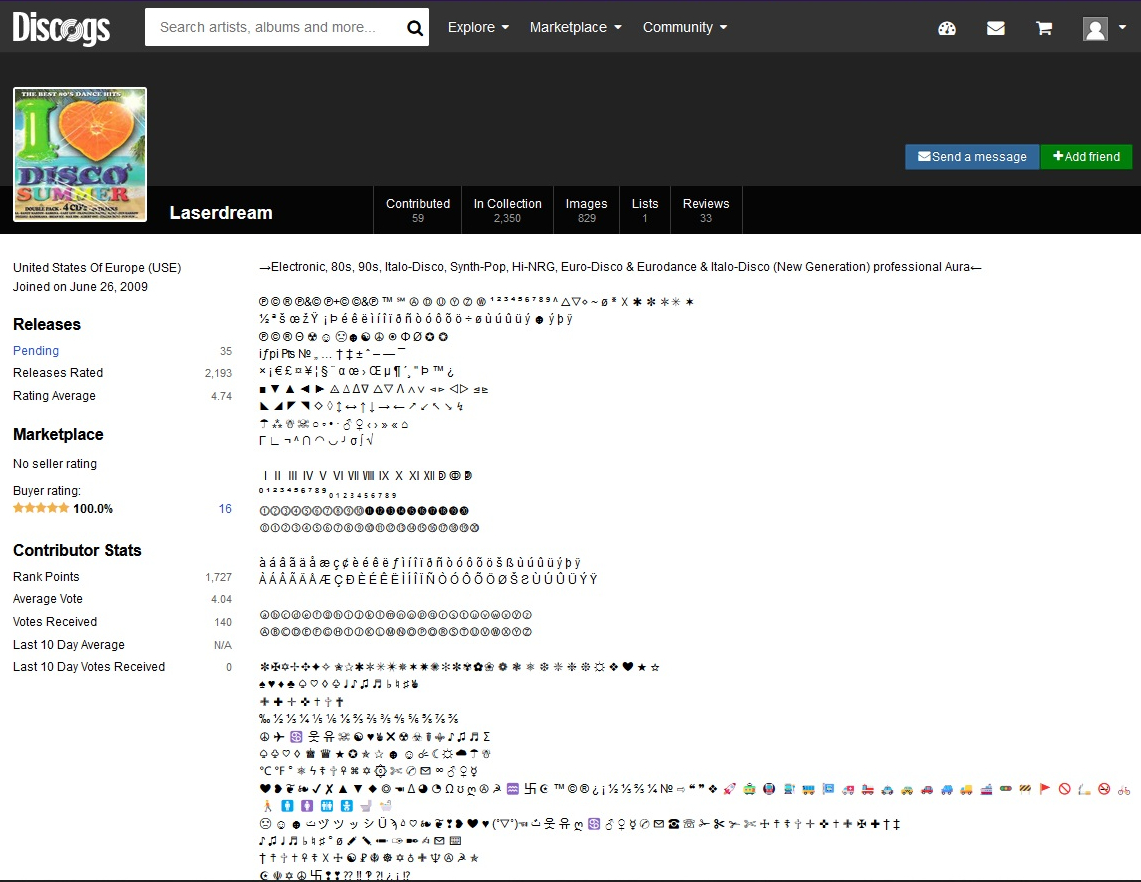Screen dimensions: 1141x882
Task: Focus the search artists and albums field
Action: (272, 27)
